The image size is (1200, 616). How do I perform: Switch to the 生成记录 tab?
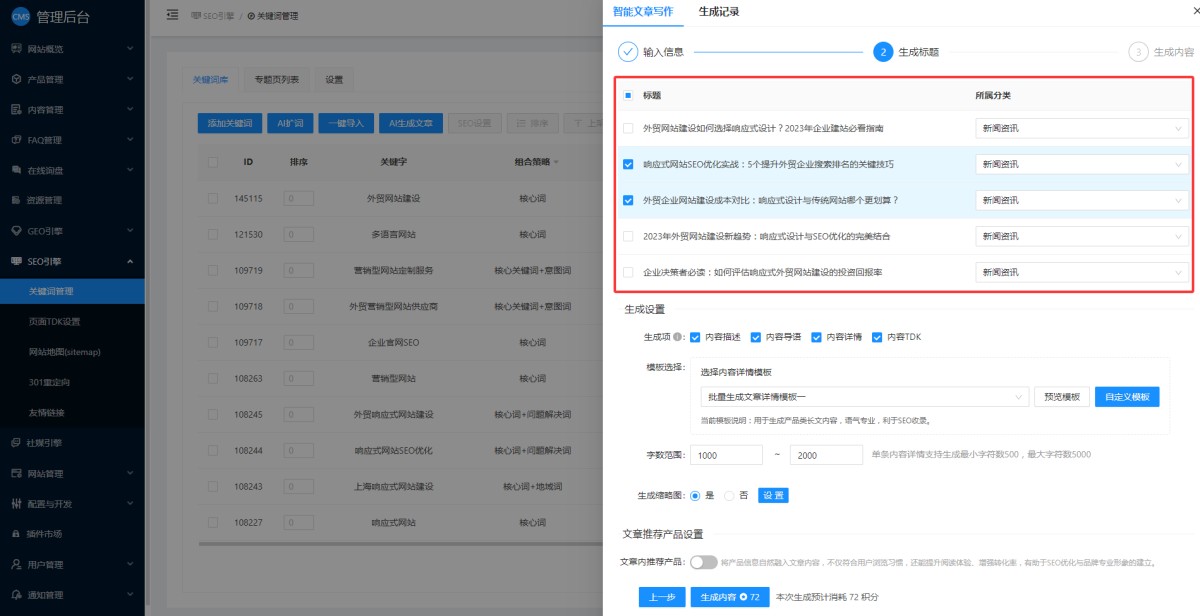click(719, 12)
